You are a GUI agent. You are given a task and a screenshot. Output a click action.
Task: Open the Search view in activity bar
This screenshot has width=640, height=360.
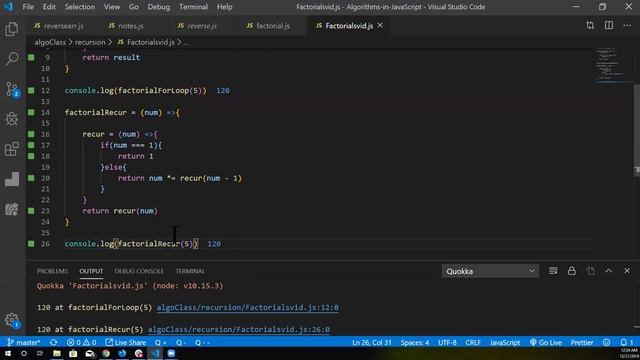click(12, 59)
